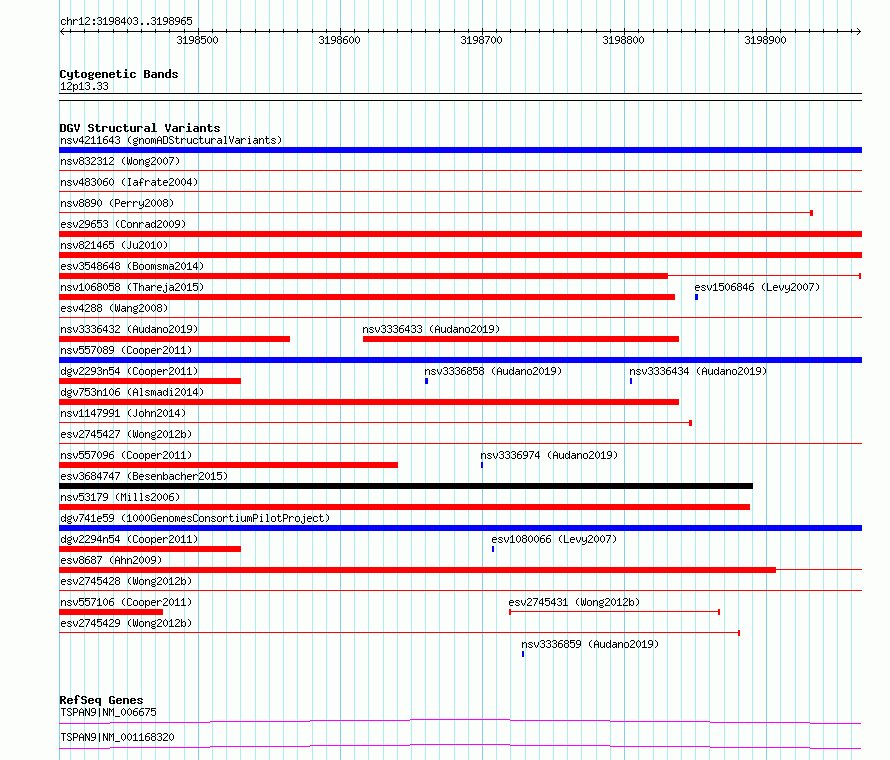Screen dimensions: 890x760
Task: Open variant esv2745429 (Wong2012b)
Action: coord(125,623)
